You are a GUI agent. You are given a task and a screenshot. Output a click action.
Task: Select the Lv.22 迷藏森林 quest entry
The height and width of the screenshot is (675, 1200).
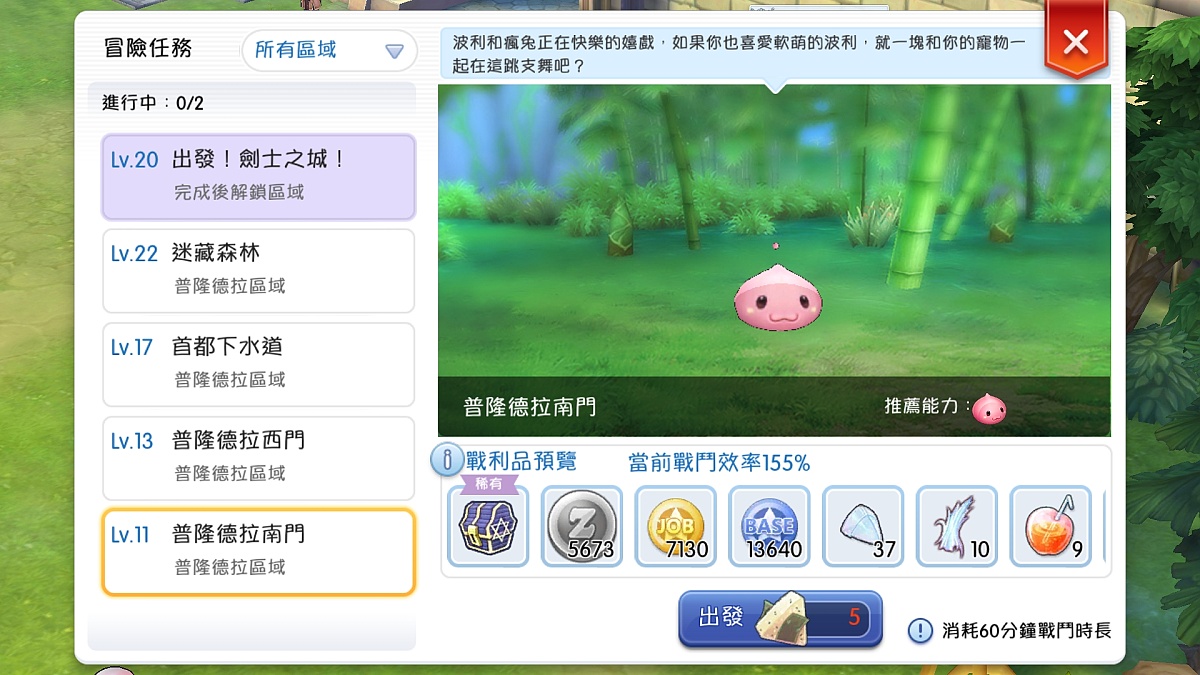(258, 271)
